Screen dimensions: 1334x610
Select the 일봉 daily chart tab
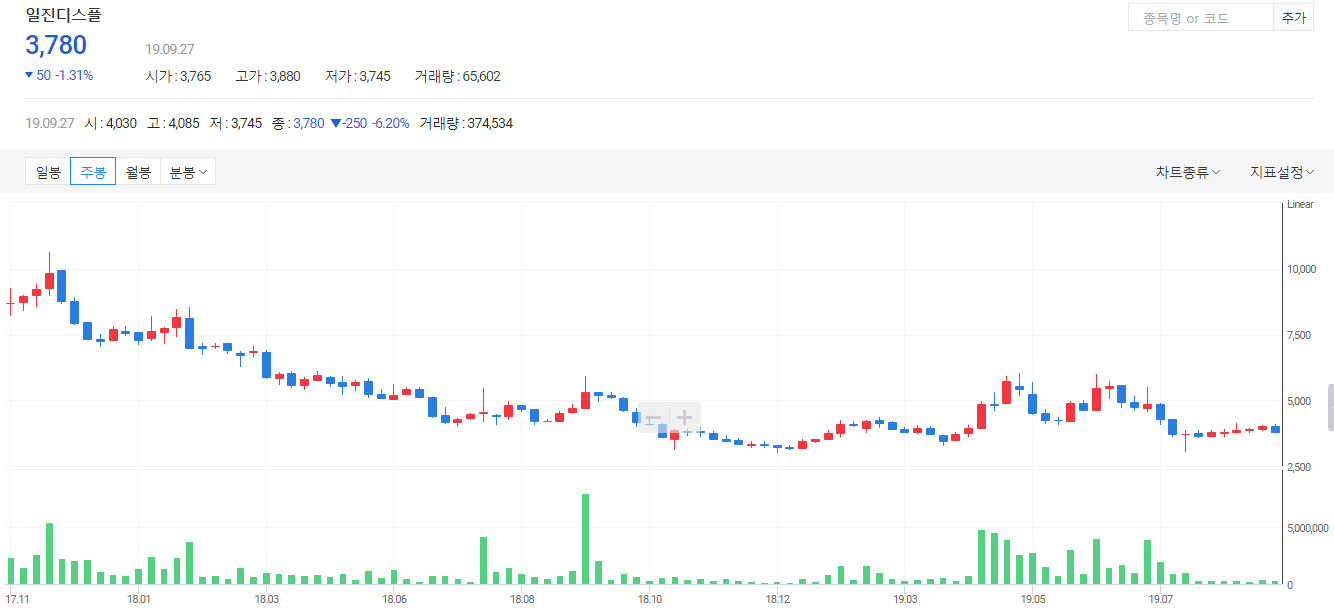pyautogui.click(x=48, y=172)
